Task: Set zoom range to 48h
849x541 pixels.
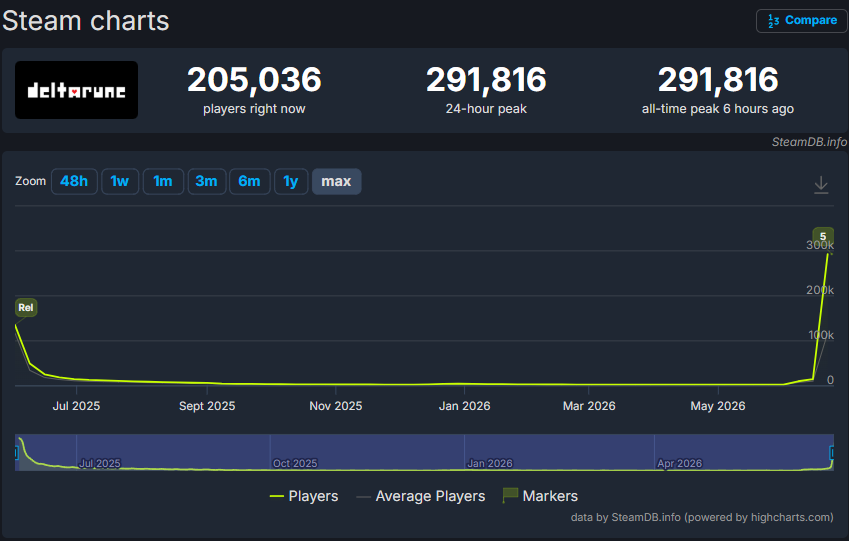Action: click(x=74, y=181)
